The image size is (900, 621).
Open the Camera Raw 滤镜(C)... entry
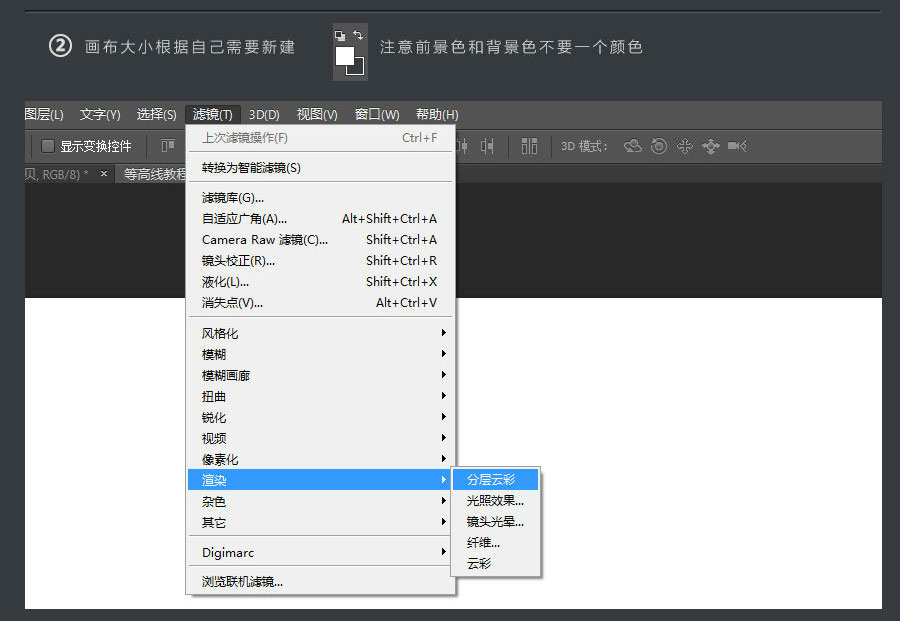point(320,240)
